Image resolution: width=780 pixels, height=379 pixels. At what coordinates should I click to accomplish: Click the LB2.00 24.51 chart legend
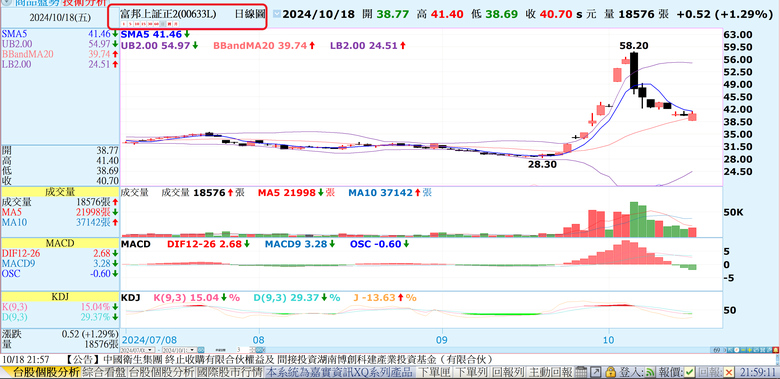tap(368, 46)
